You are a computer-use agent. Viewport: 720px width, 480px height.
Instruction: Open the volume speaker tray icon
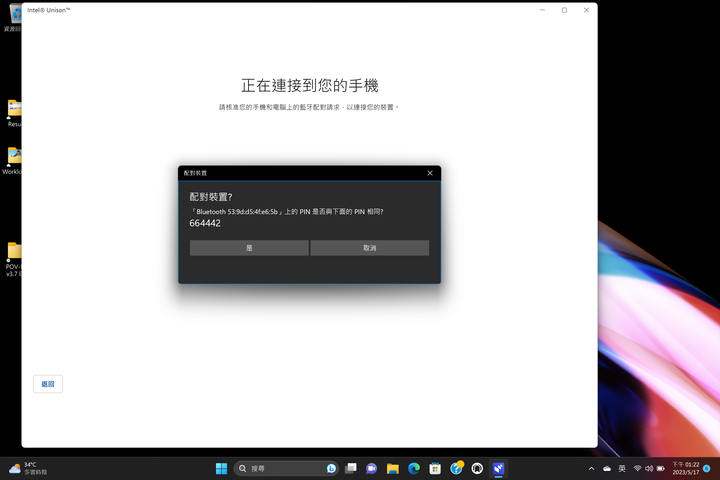(x=649, y=469)
